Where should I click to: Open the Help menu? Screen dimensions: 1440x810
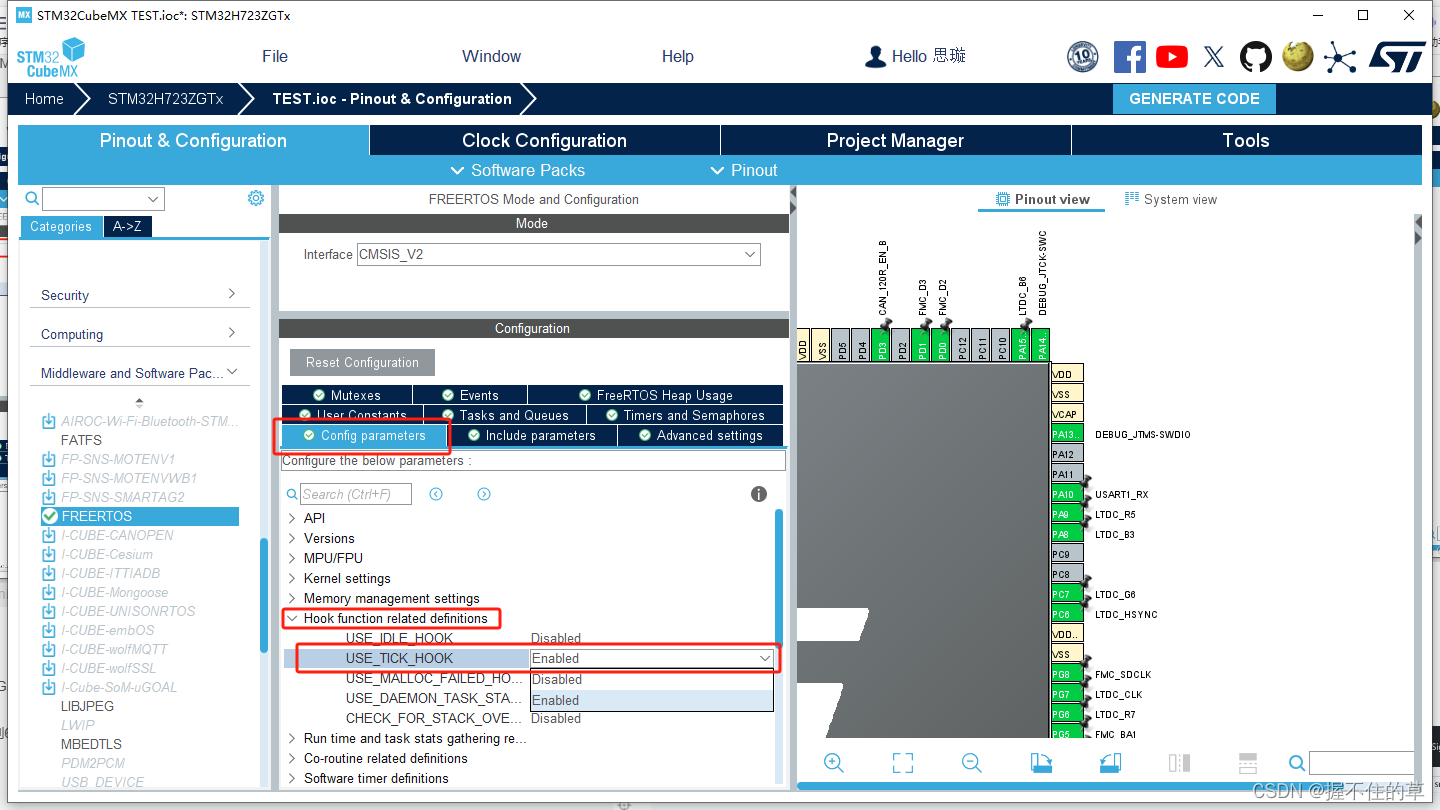[x=678, y=56]
